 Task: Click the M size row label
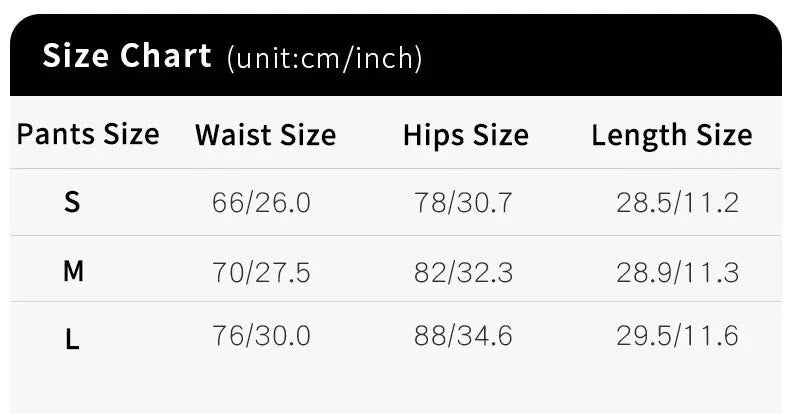click(x=73, y=271)
